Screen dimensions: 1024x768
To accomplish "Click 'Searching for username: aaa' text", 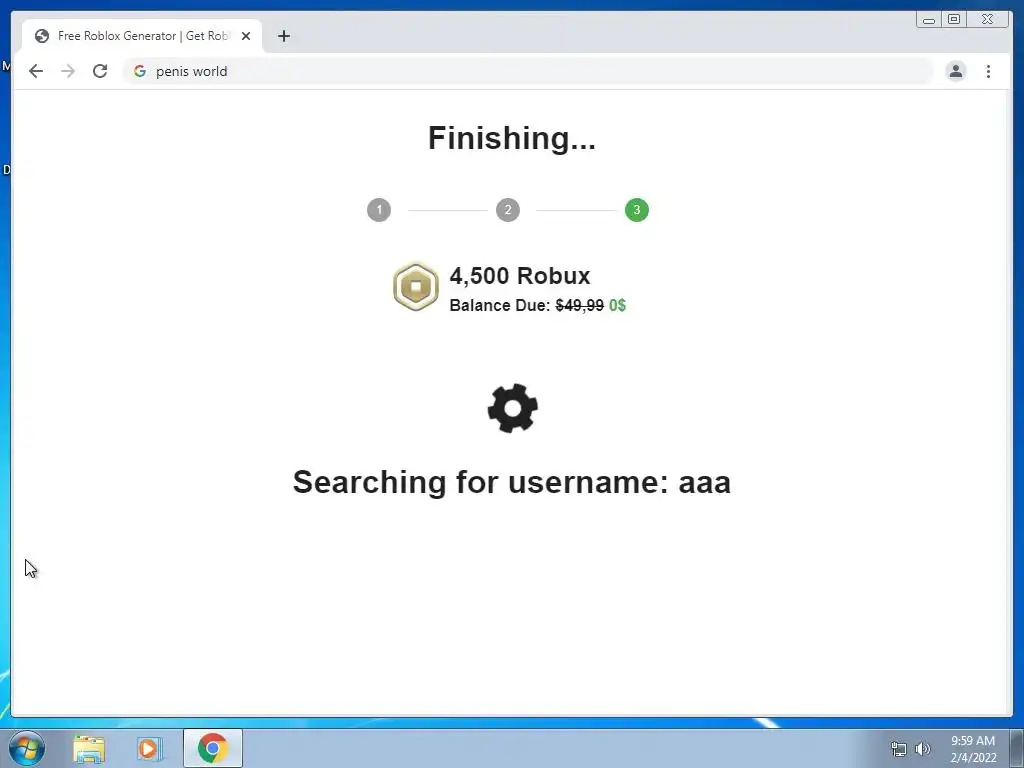I will coord(512,483).
